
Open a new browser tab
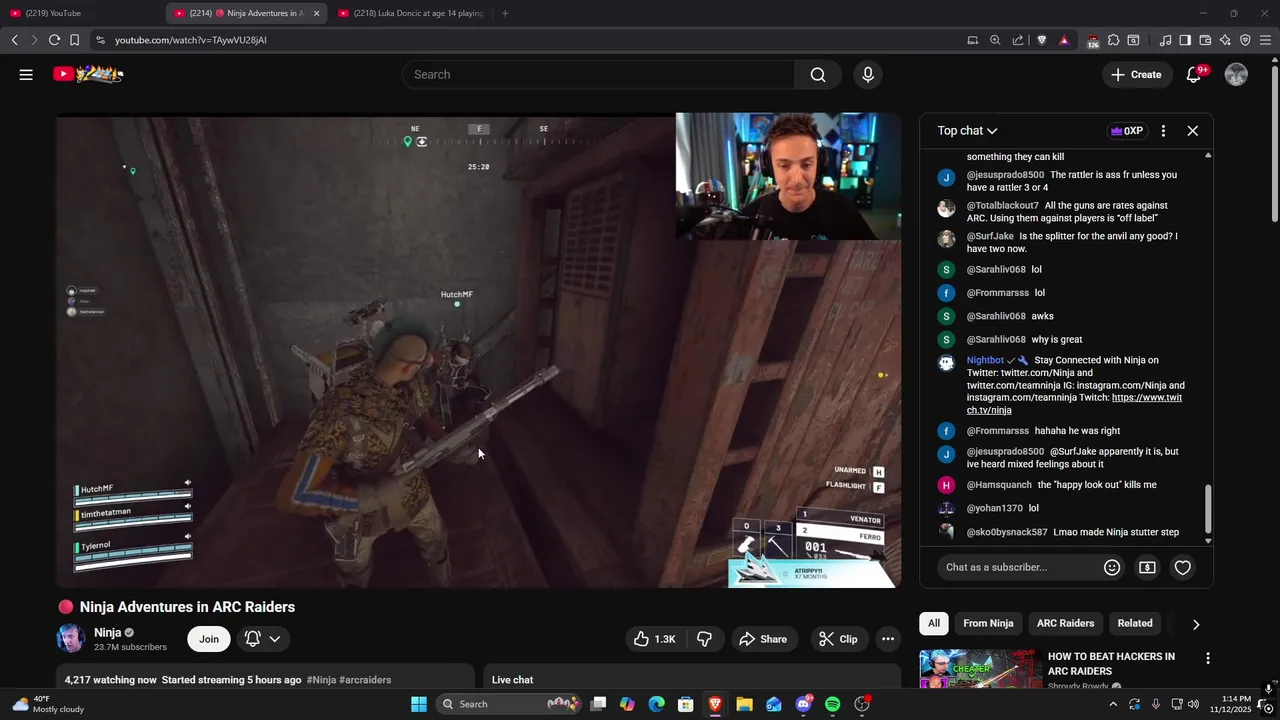click(505, 13)
